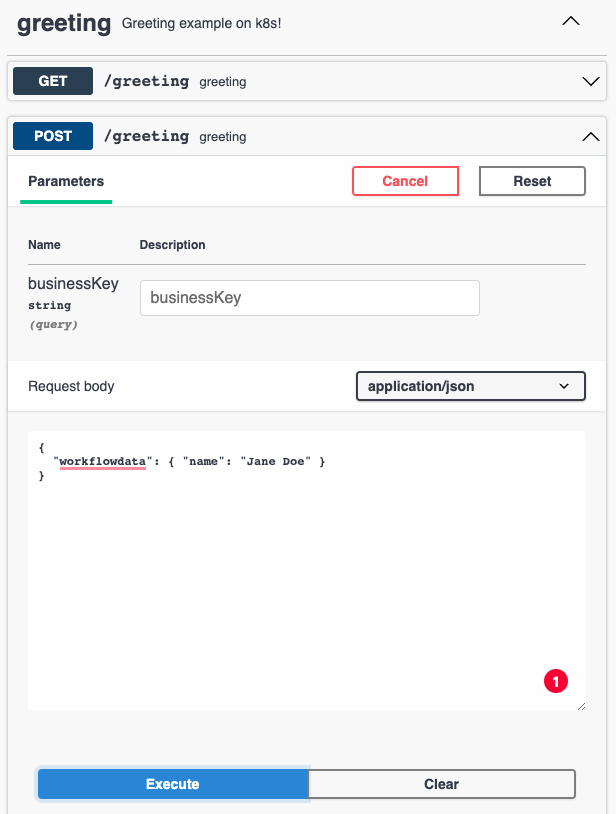The width and height of the screenshot is (616, 814).
Task: Click the Cancel button
Action: point(405,181)
